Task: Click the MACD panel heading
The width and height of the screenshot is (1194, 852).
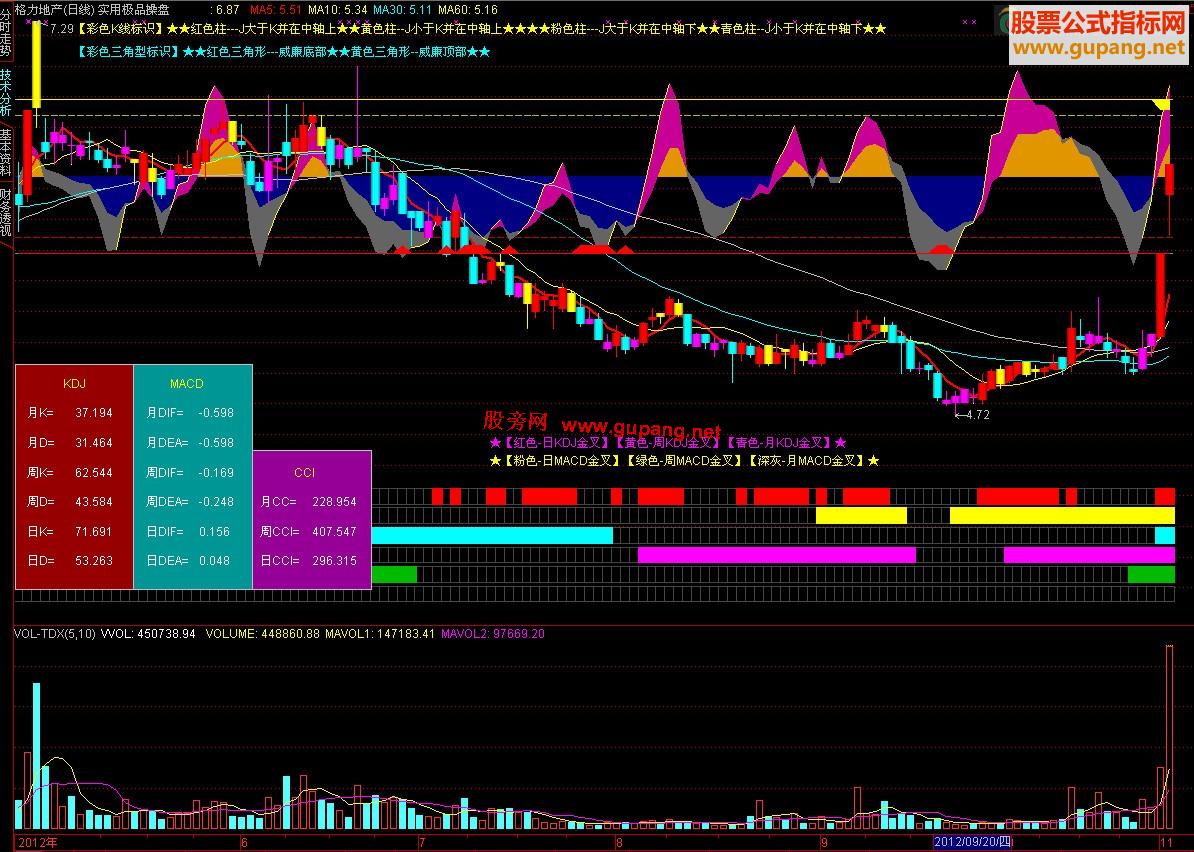Action: [x=187, y=384]
